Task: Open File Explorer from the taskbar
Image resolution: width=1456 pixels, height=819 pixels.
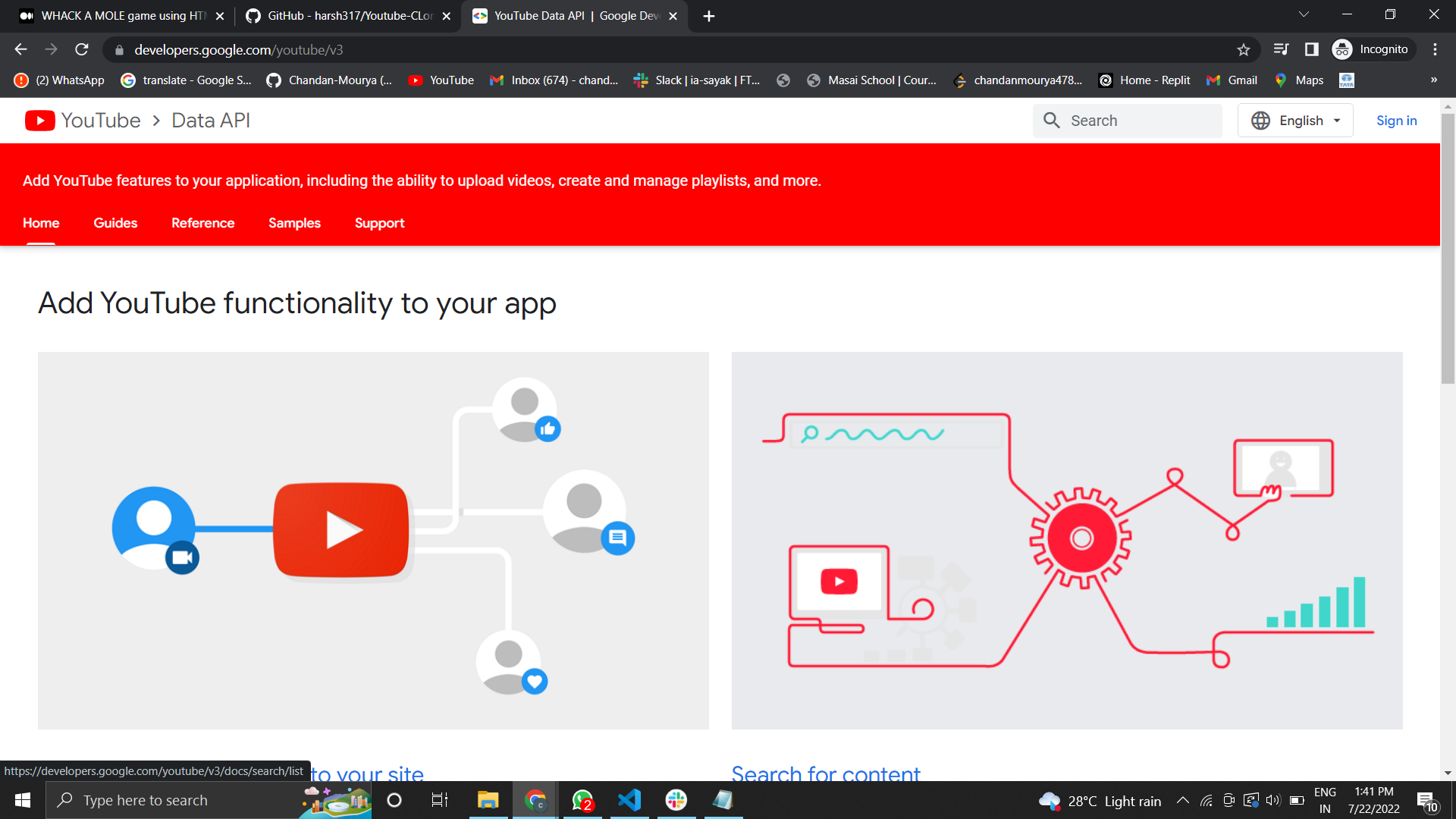Action: tap(487, 800)
